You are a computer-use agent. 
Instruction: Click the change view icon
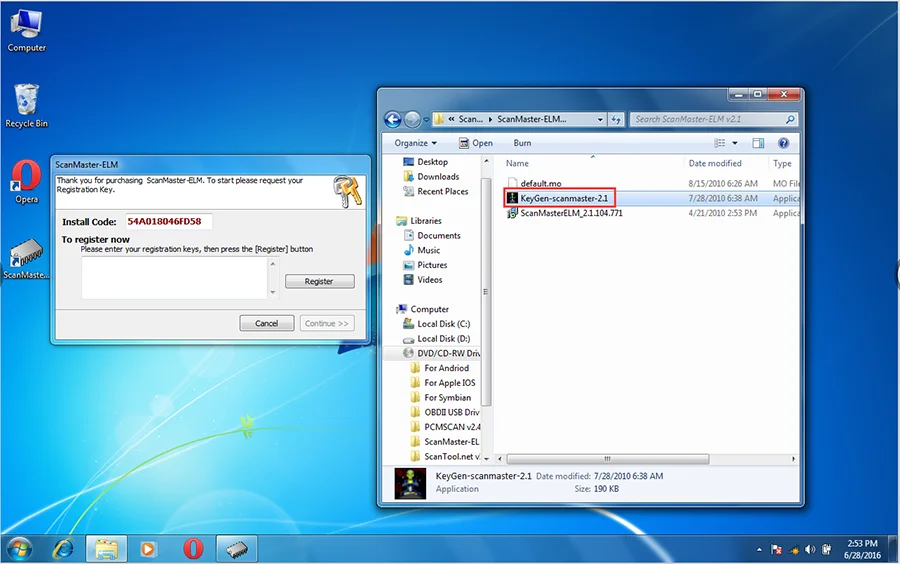pyautogui.click(x=719, y=143)
